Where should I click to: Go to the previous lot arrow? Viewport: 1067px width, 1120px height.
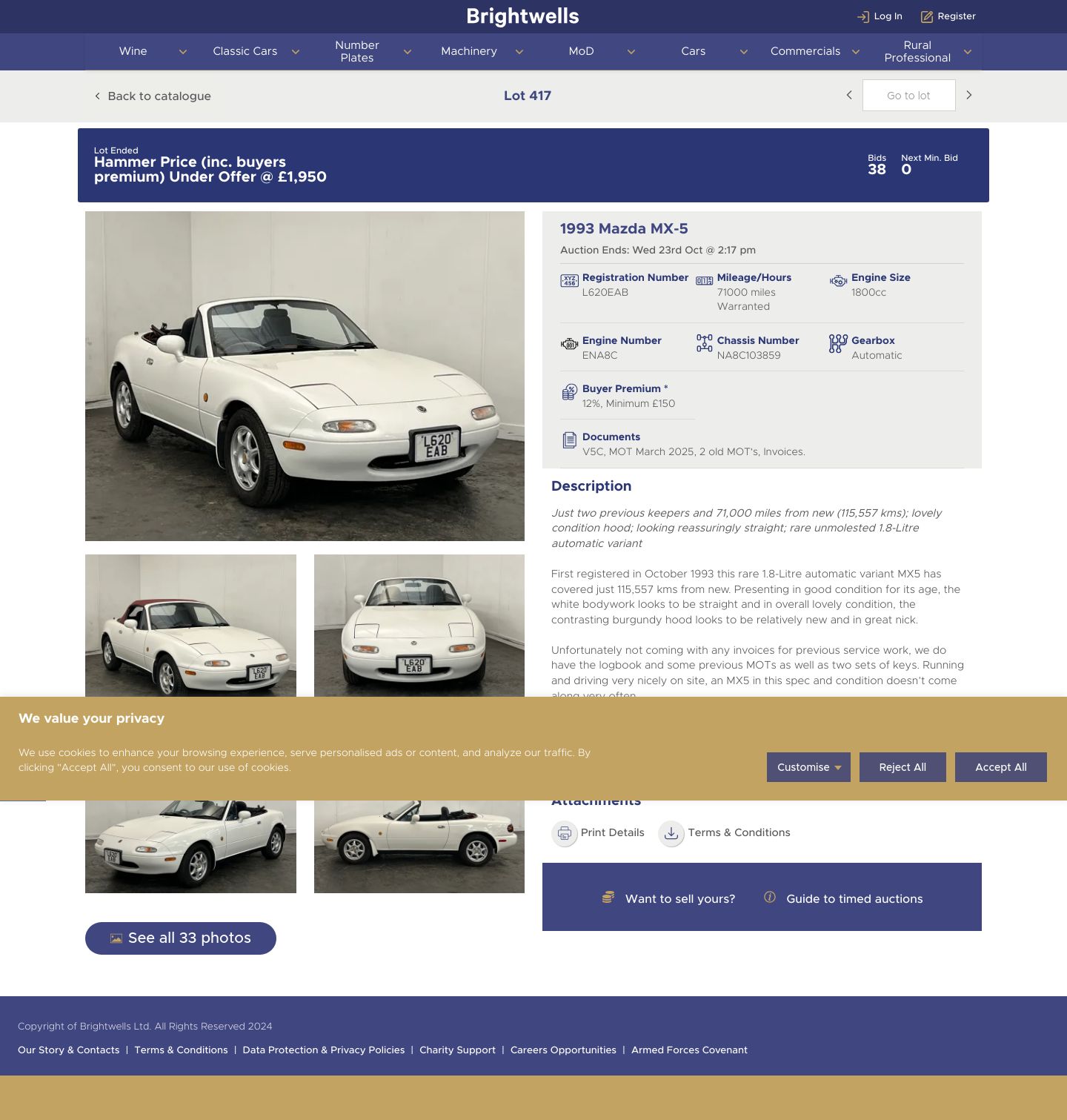(849, 95)
